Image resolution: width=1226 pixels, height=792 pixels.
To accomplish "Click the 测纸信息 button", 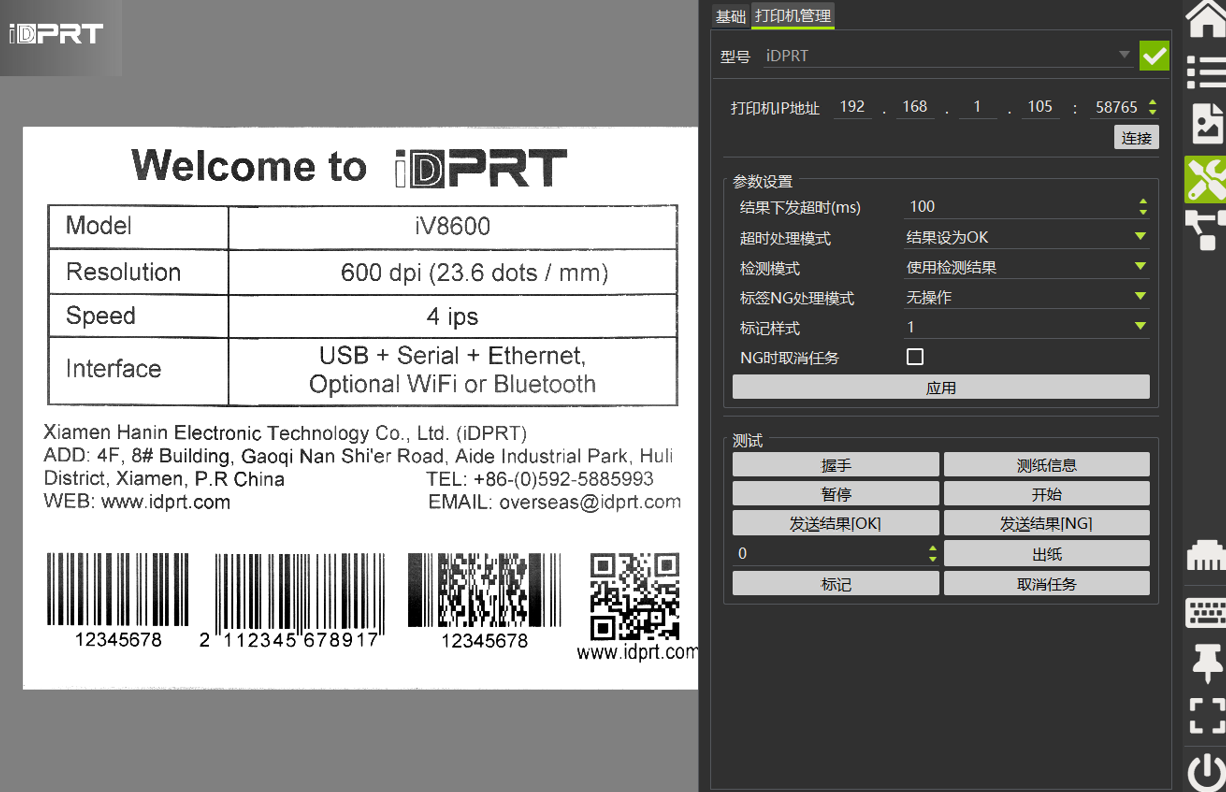I will tap(1047, 465).
